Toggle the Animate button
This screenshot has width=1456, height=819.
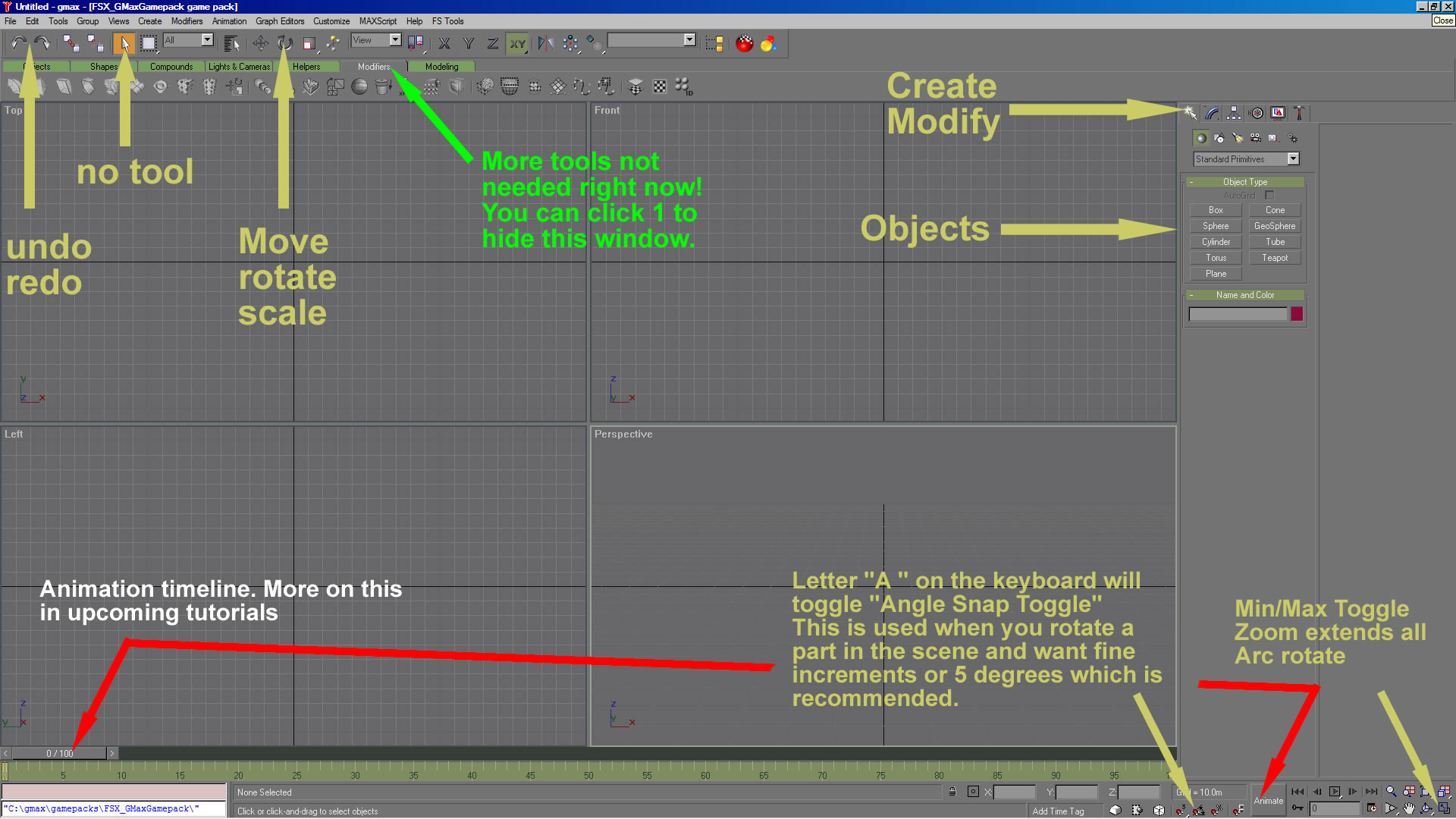tap(1268, 801)
